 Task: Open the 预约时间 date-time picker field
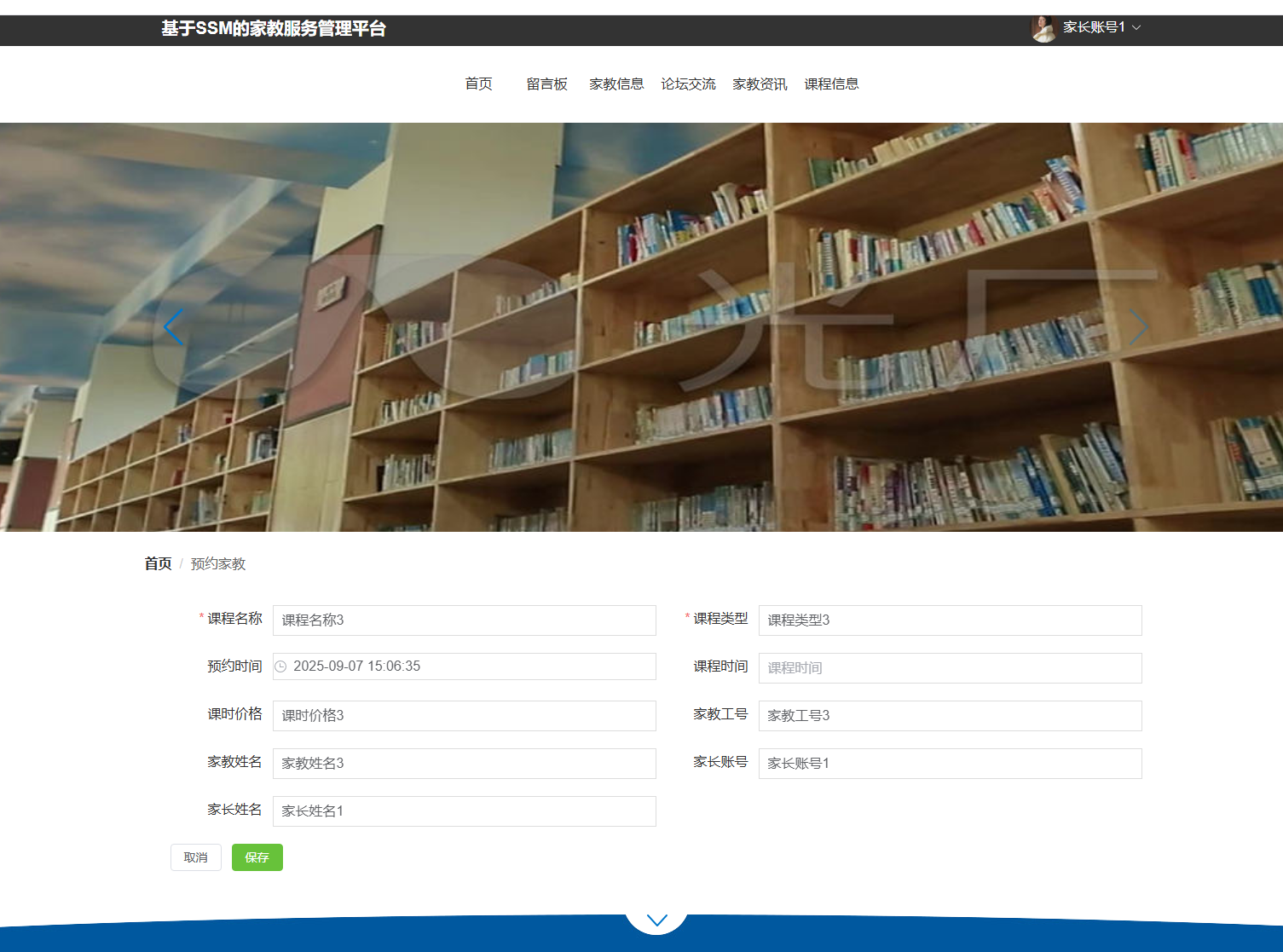465,666
